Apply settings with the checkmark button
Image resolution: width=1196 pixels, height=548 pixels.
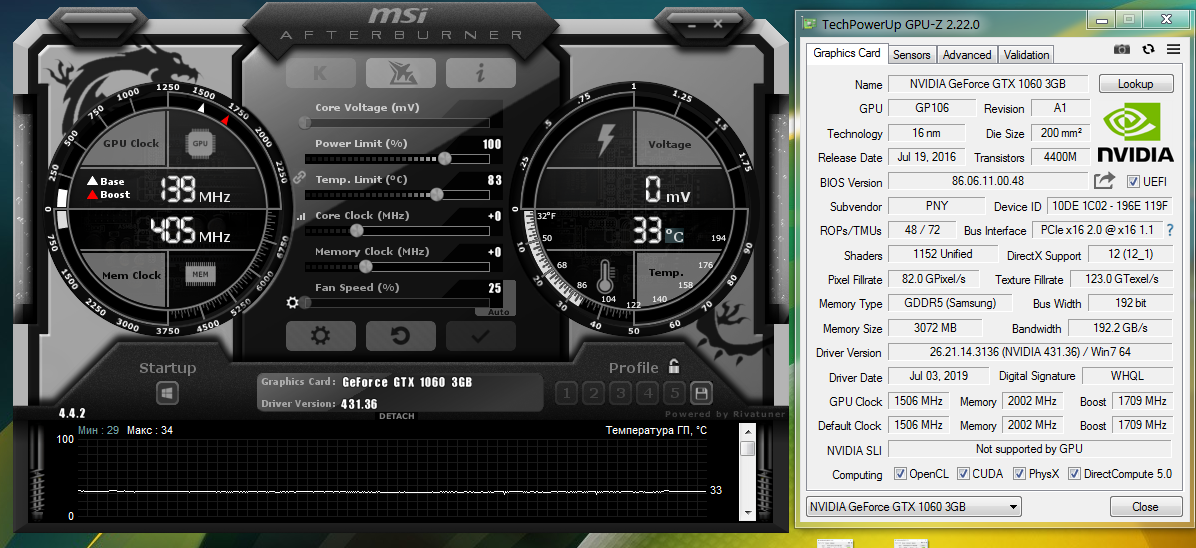481,336
